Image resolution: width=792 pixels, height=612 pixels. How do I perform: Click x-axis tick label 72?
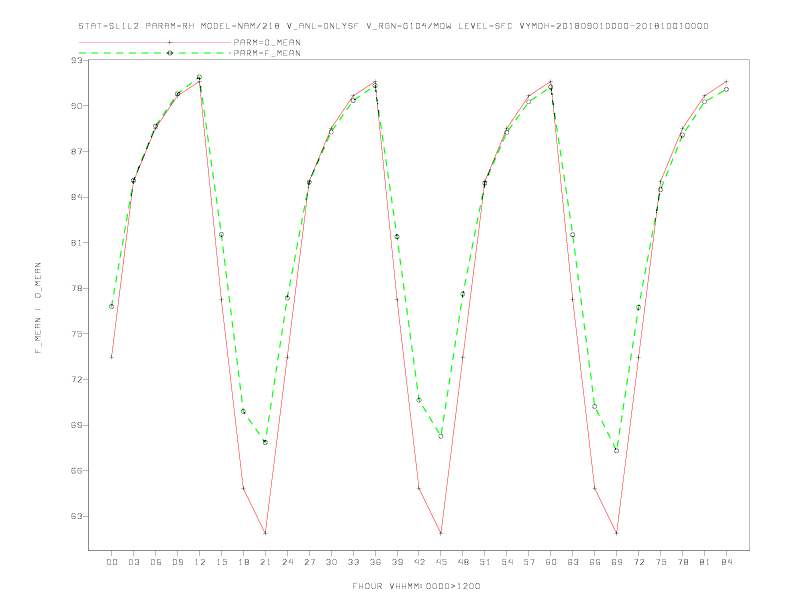[x=639, y=562]
